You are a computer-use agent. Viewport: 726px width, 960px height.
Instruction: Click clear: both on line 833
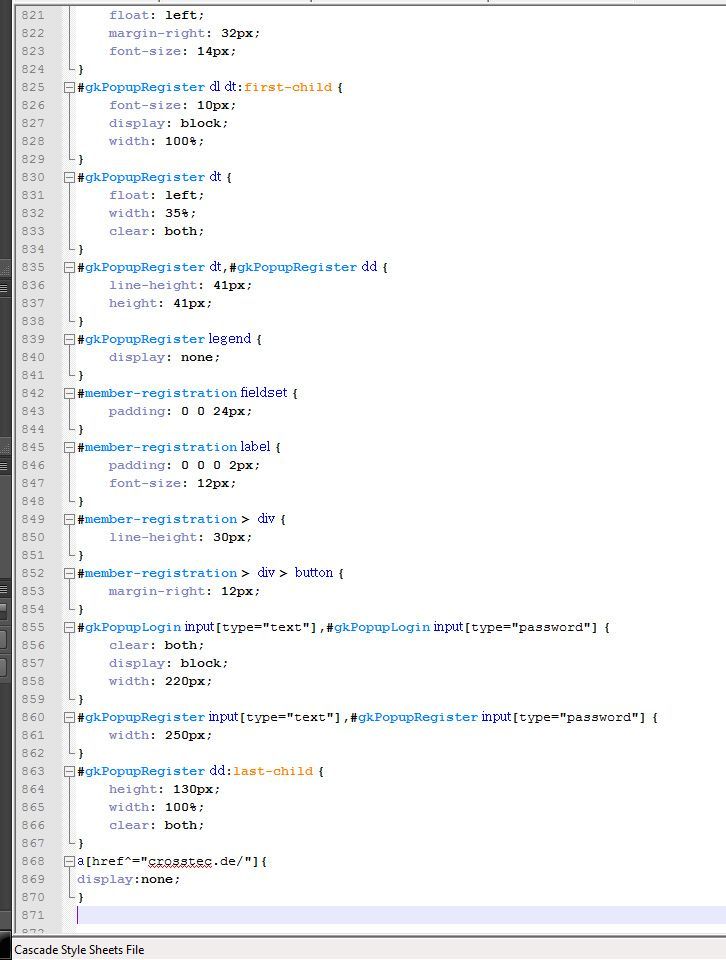click(x=156, y=231)
